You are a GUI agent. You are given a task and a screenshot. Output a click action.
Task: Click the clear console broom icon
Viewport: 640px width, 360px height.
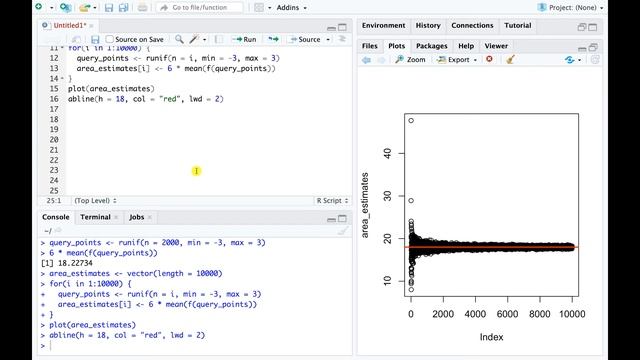pyautogui.click(x=342, y=231)
